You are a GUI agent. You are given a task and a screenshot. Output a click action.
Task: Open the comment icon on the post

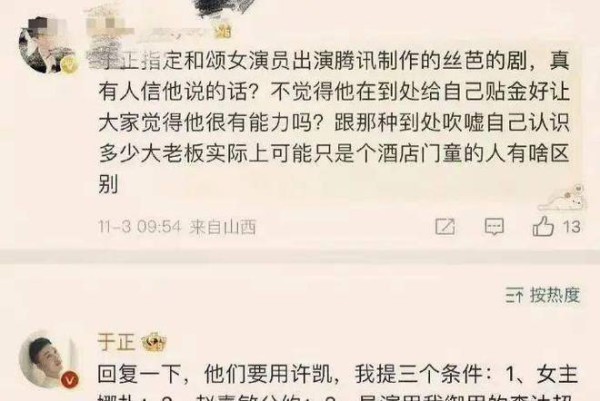pos(494,227)
